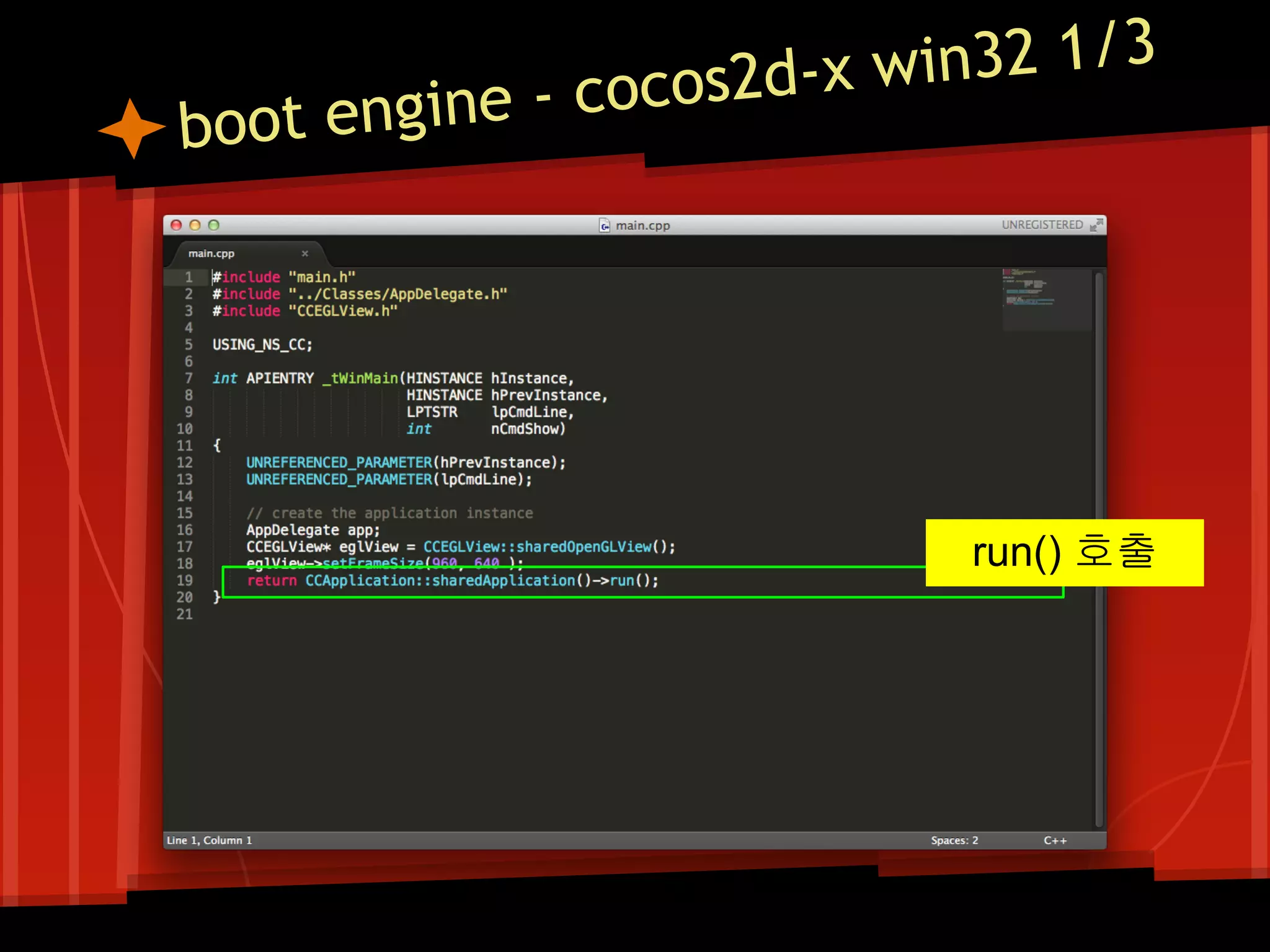
Task: Click UNREFERENCED_PARAMETER(lpCmdLine); line
Action: click(389, 480)
